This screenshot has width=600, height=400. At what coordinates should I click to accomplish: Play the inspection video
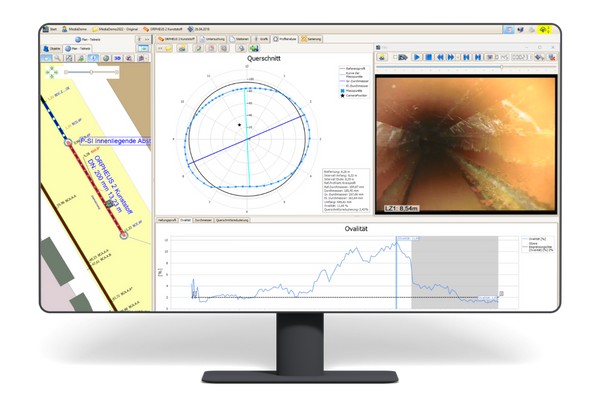[417, 57]
